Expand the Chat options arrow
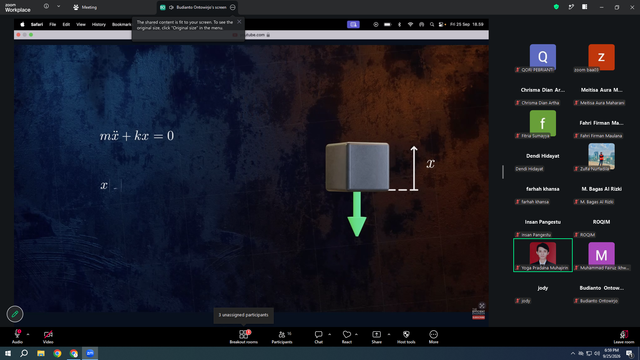The width and height of the screenshot is (640, 360). click(x=329, y=334)
